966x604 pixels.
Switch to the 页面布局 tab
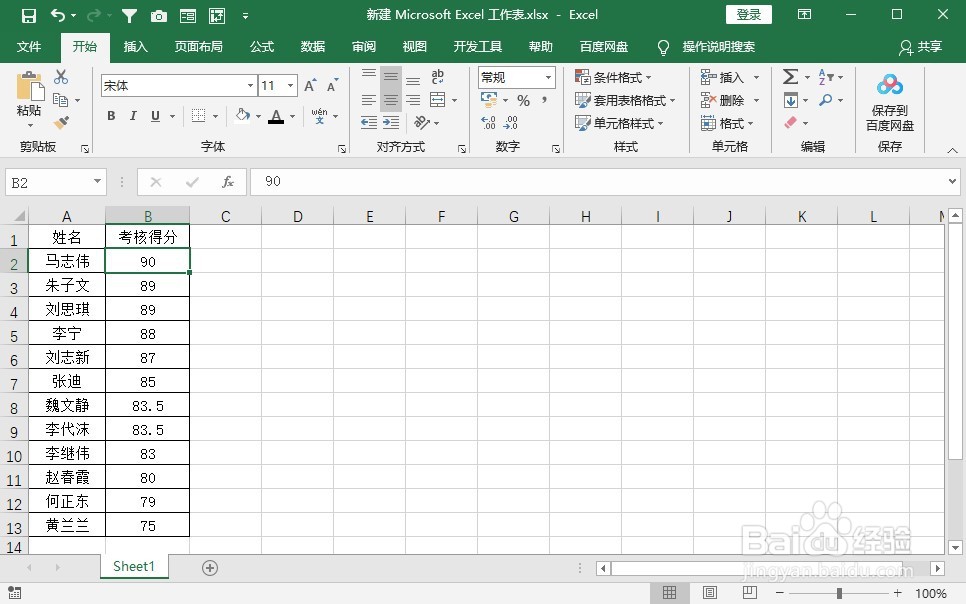point(198,47)
